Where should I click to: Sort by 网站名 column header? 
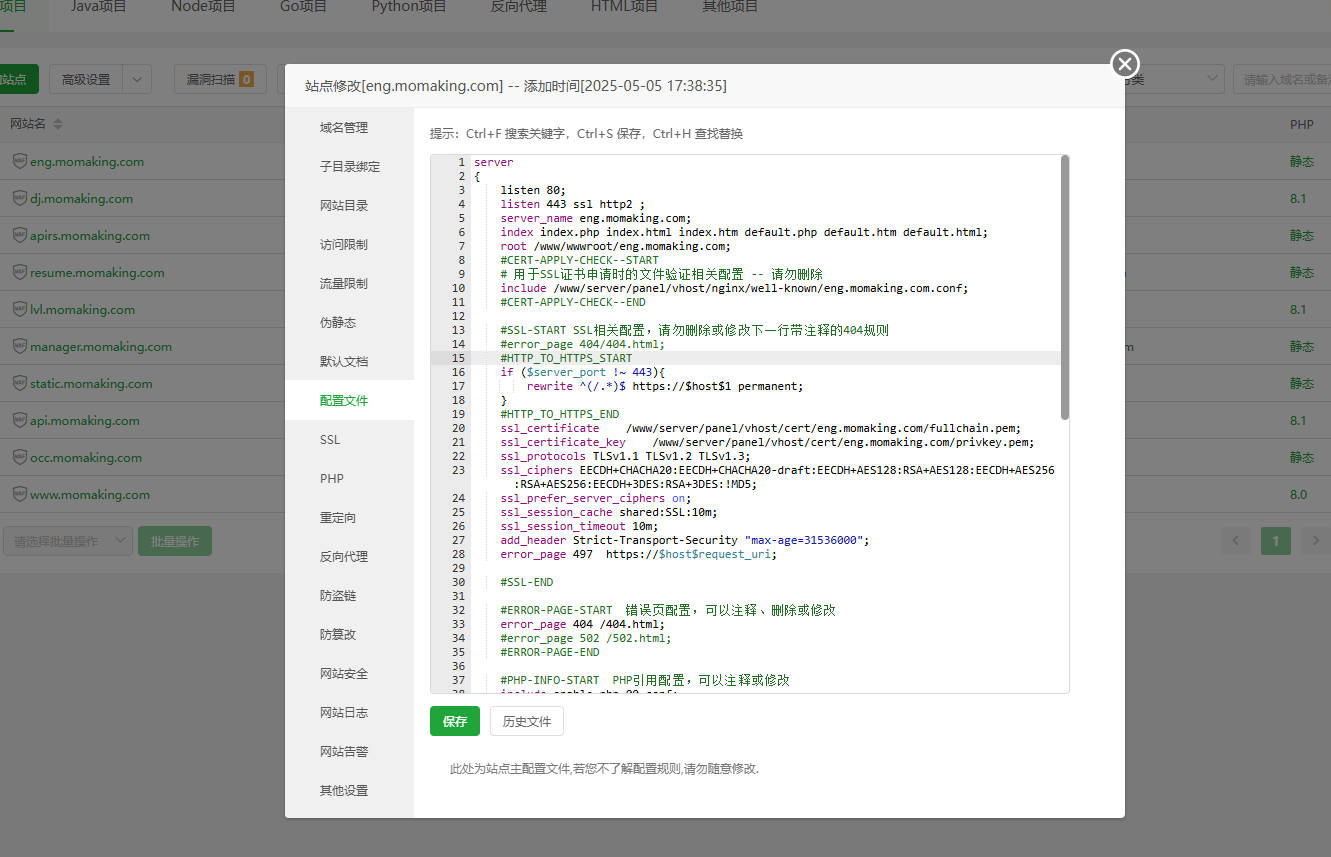(36, 124)
